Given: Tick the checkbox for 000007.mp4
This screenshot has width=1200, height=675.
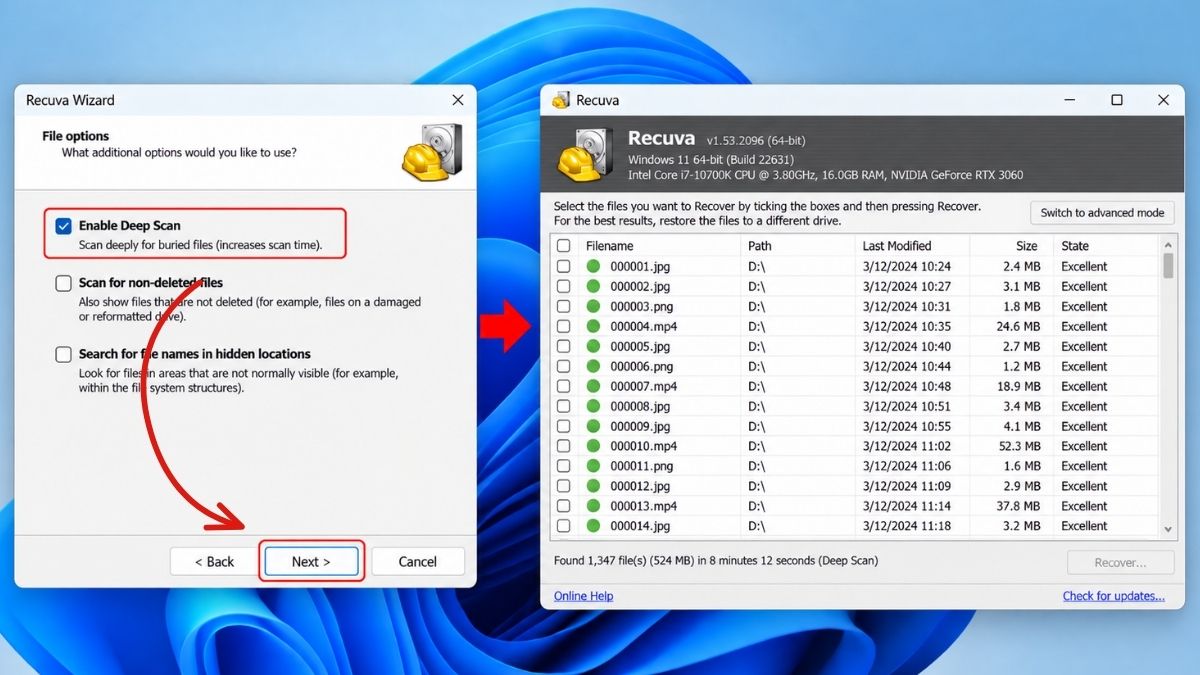Looking at the screenshot, I should [564, 386].
